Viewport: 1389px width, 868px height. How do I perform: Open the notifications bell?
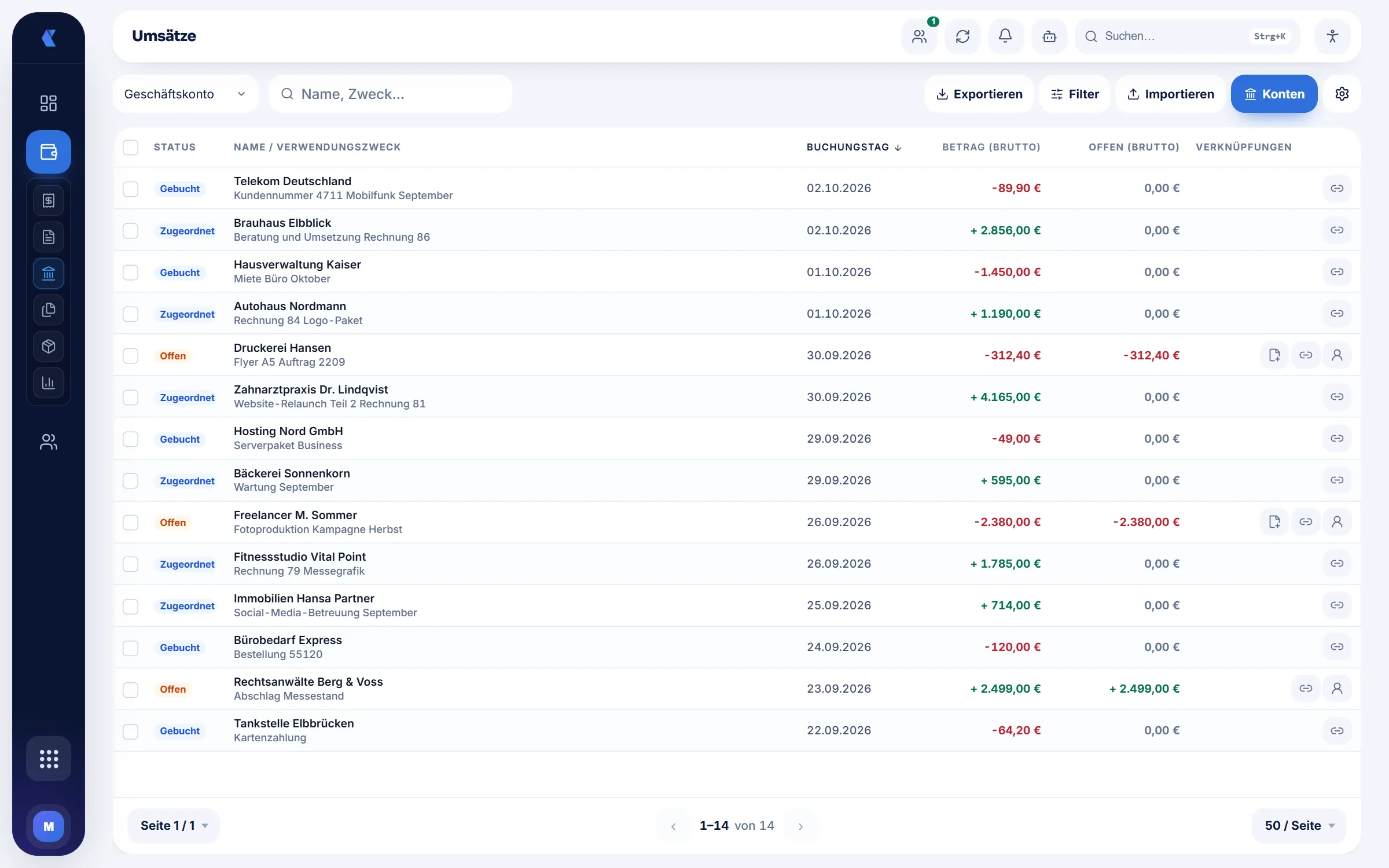1006,36
